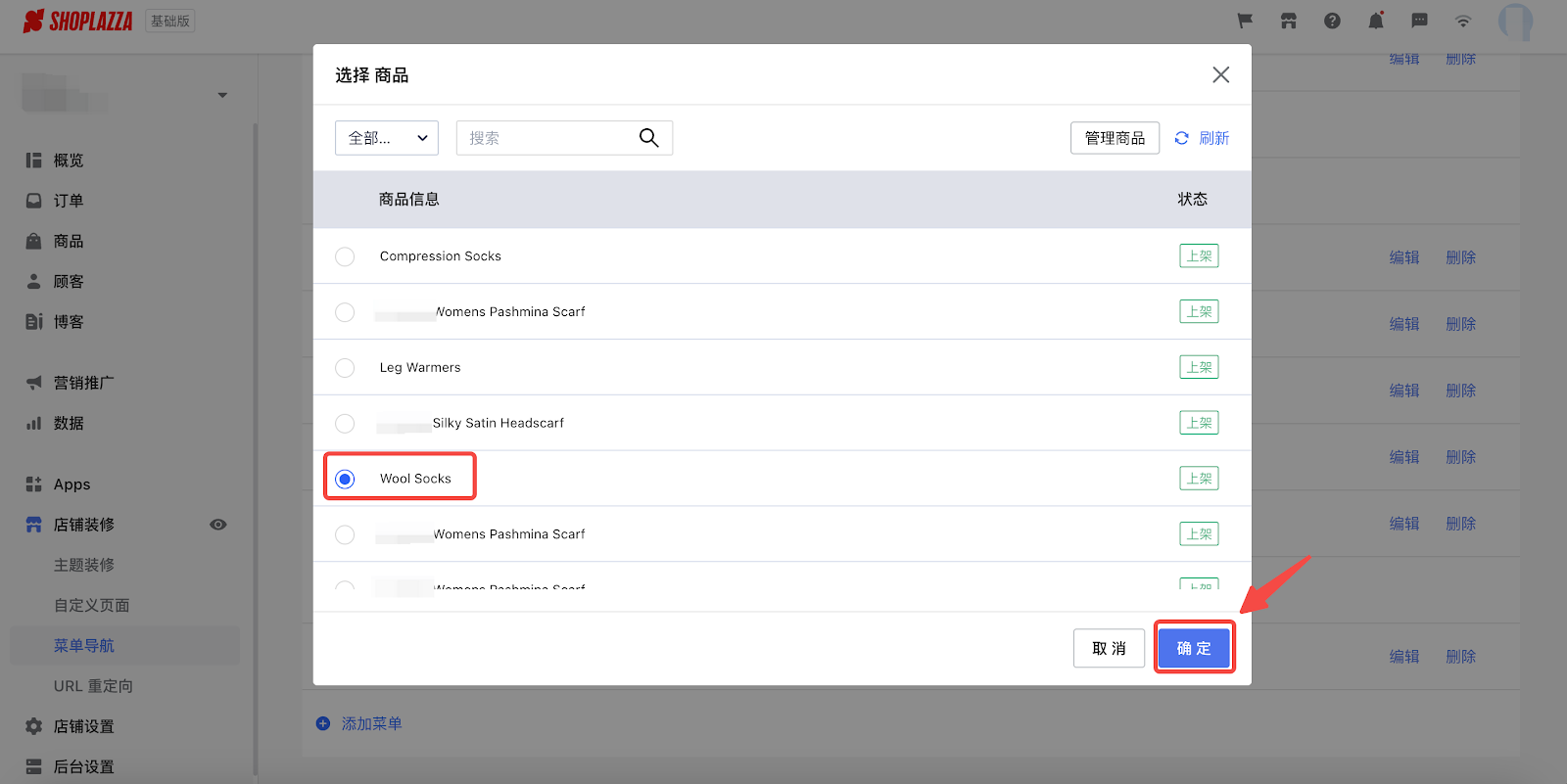
Task: Open the help question mark icon
Action: pyautogui.click(x=1332, y=21)
